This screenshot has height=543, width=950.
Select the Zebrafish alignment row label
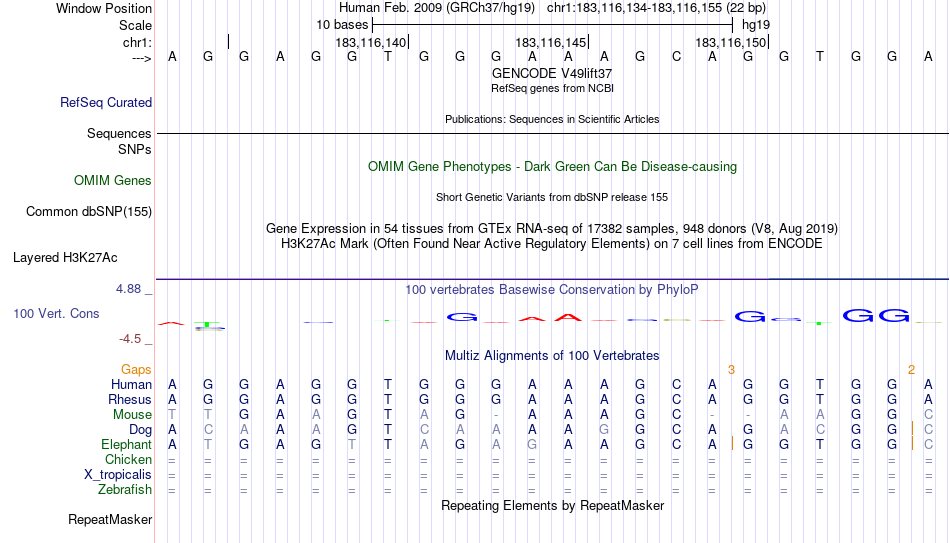tap(125, 489)
